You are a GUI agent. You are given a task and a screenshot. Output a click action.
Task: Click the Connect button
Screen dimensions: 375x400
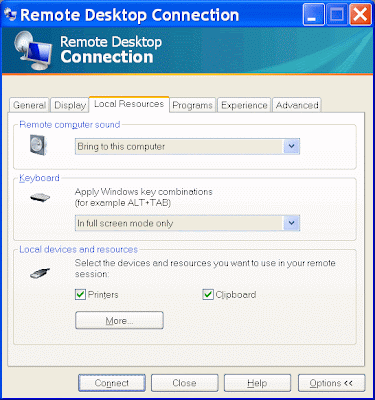coord(112,383)
